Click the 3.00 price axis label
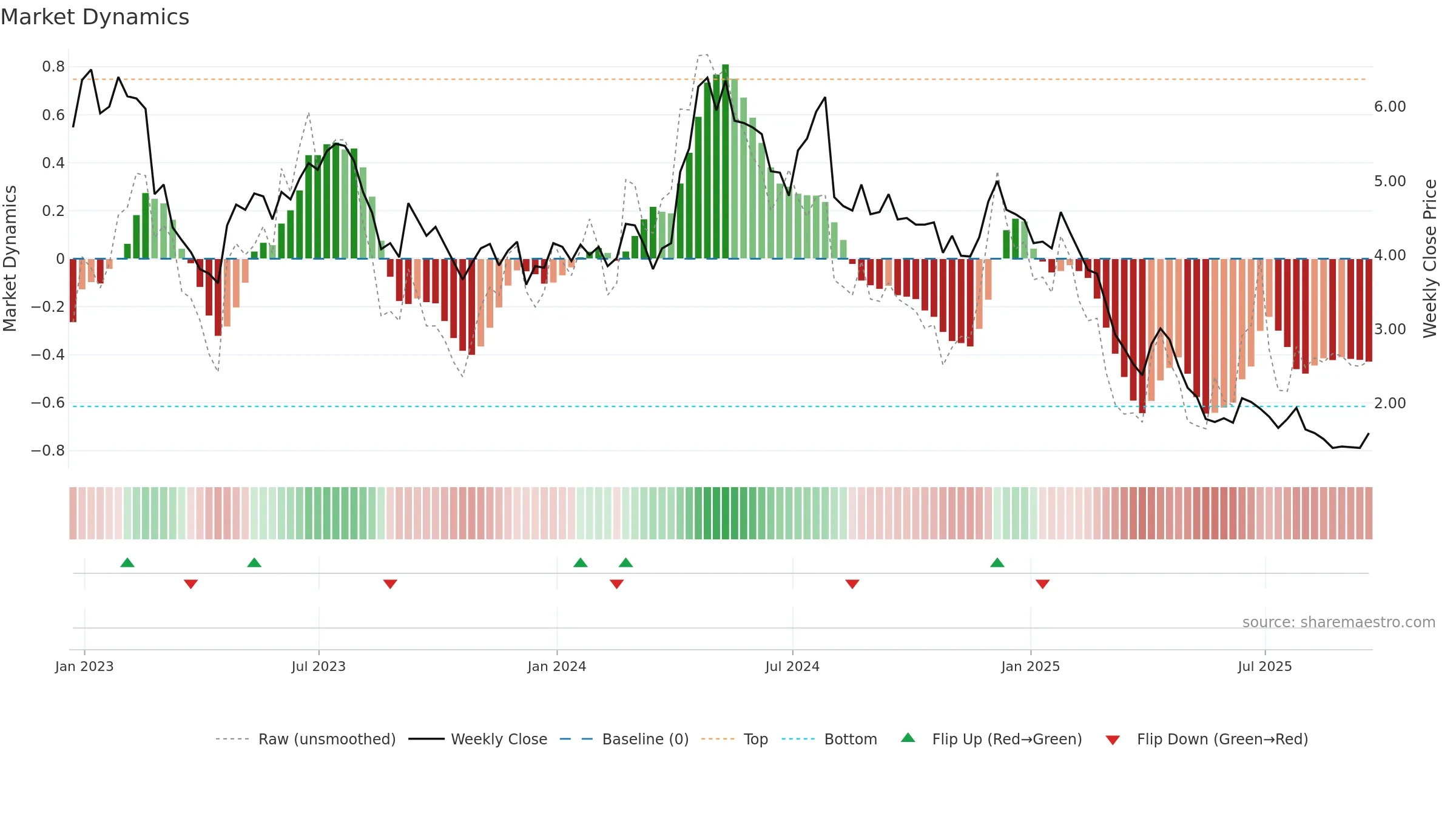Screen dimensions: 1456x819 pyautogui.click(x=1390, y=329)
